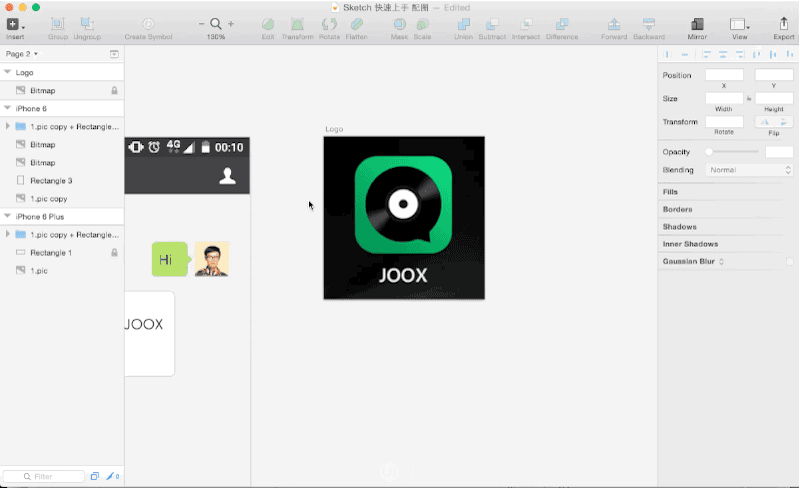
Task: Click the Logo artboard title label
Action: pos(334,129)
